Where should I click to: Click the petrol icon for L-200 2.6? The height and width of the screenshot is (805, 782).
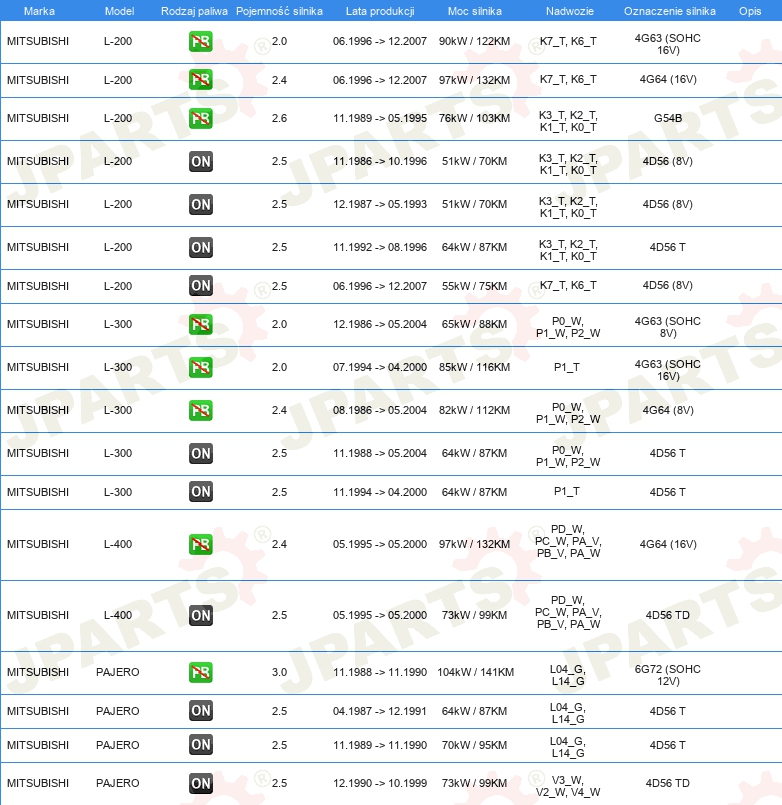tap(201, 119)
